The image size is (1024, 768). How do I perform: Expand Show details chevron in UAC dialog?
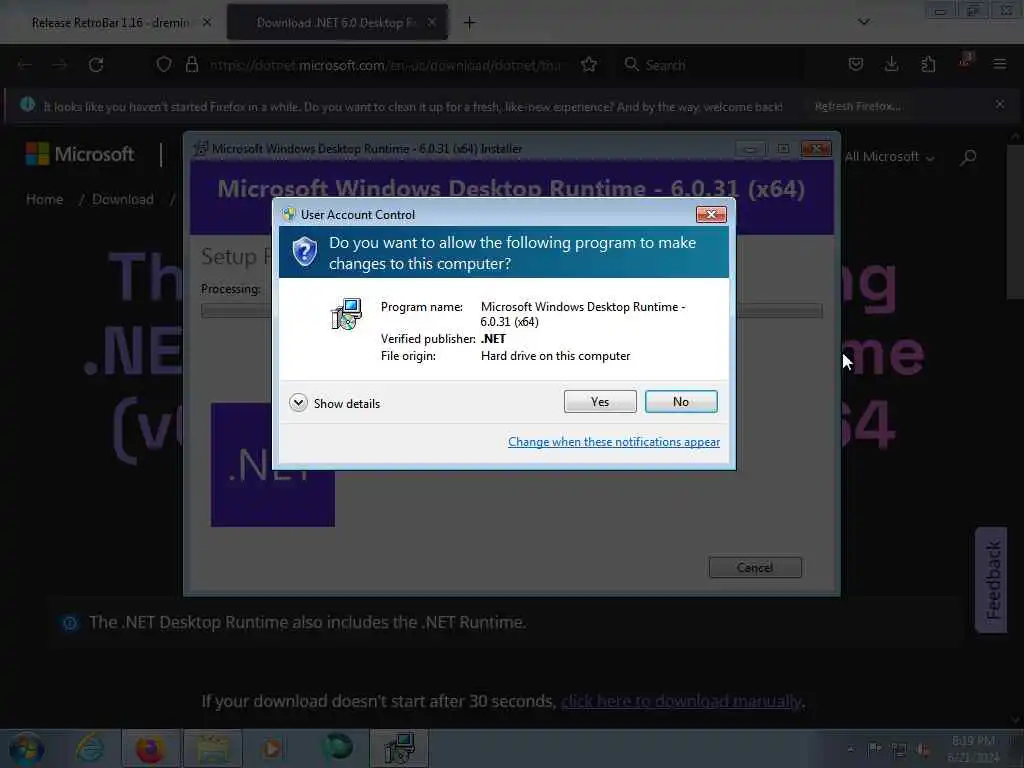(x=298, y=403)
